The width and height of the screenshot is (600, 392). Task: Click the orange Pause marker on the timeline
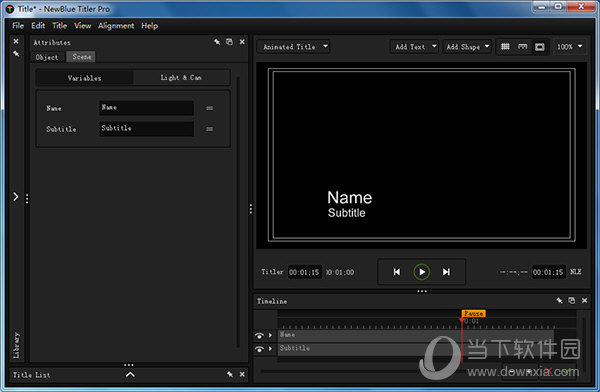(x=474, y=314)
